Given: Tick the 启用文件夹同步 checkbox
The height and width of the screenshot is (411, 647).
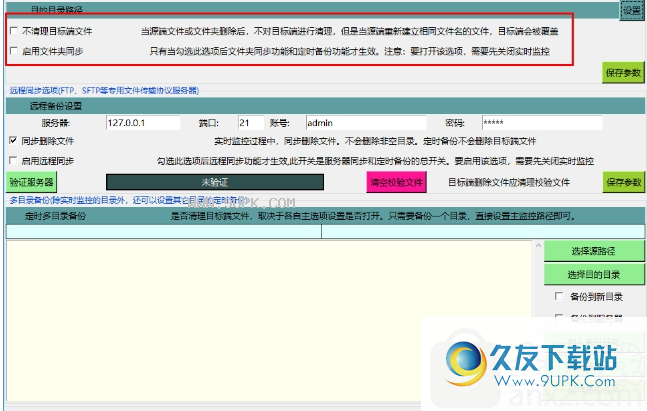Looking at the screenshot, I should pyautogui.click(x=14, y=51).
